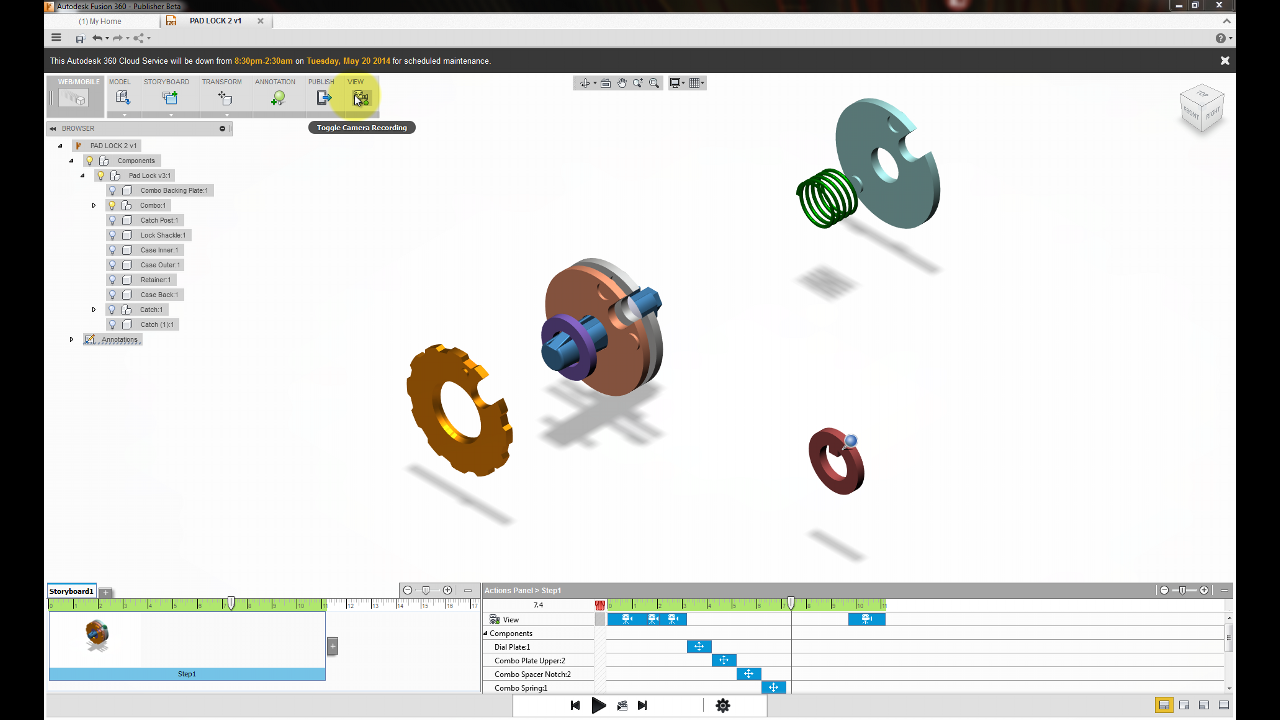Select the Step1 bar in Storyboard1
This screenshot has height=720, width=1280.
(x=186, y=673)
